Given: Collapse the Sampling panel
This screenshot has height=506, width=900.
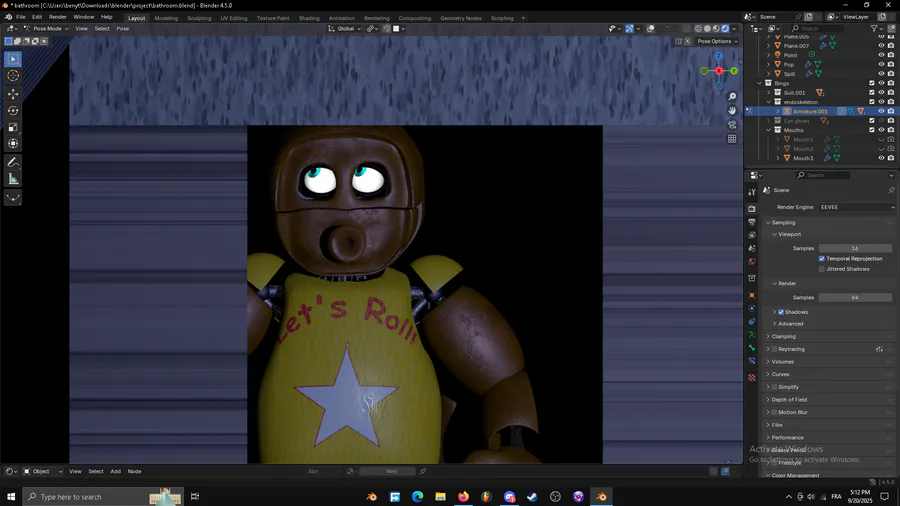Looking at the screenshot, I should point(768,223).
